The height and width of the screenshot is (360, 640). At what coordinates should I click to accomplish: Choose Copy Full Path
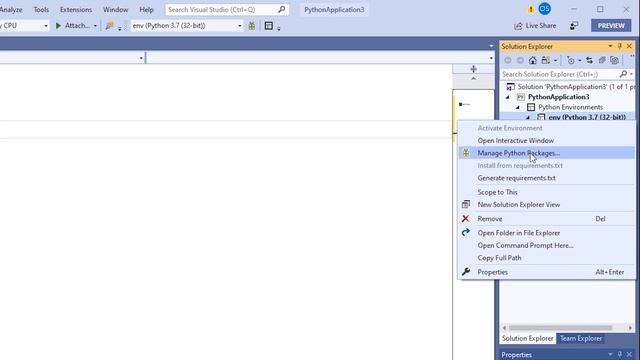(x=547, y=258)
